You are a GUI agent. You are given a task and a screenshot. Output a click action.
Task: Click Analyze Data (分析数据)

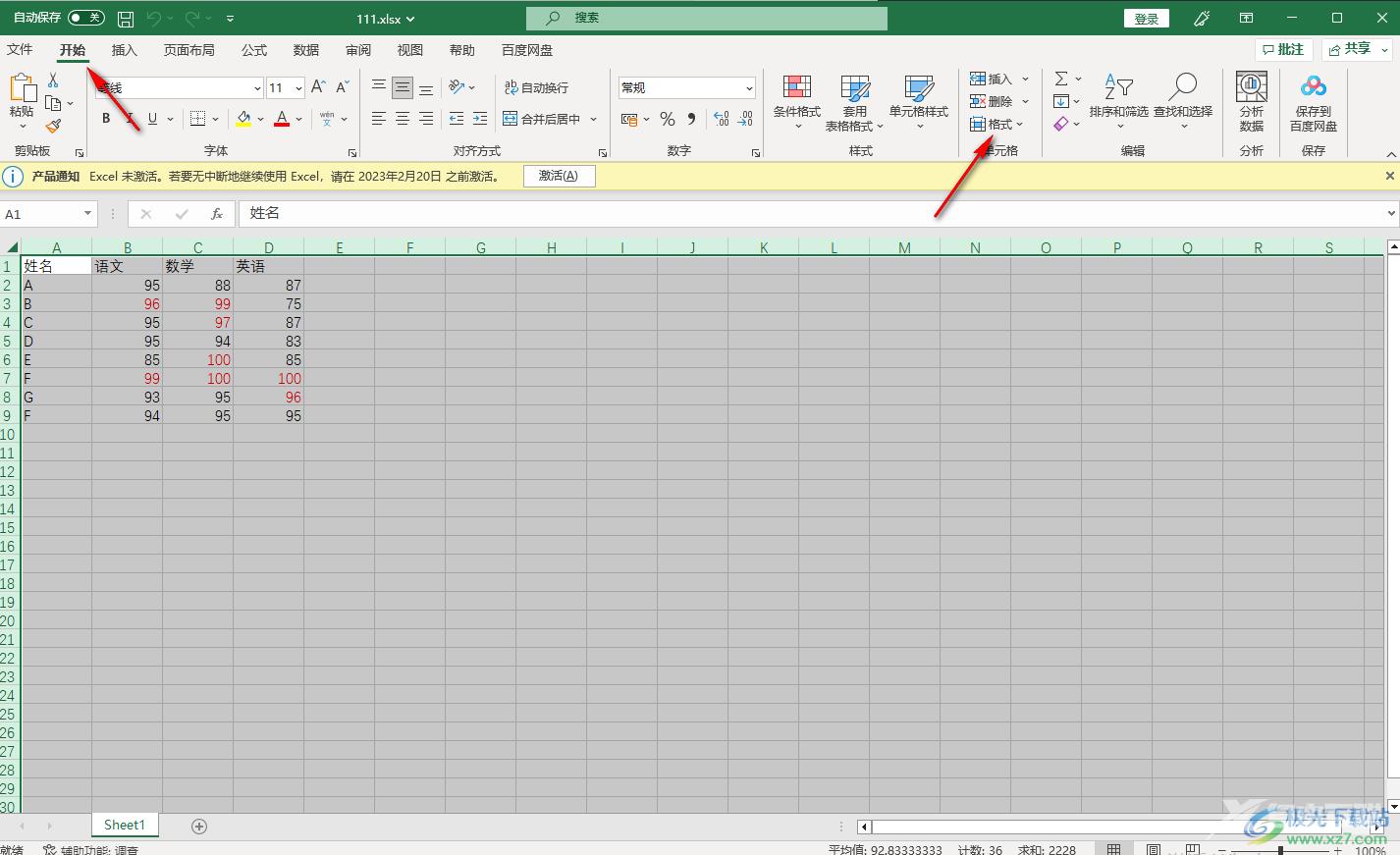(1251, 101)
